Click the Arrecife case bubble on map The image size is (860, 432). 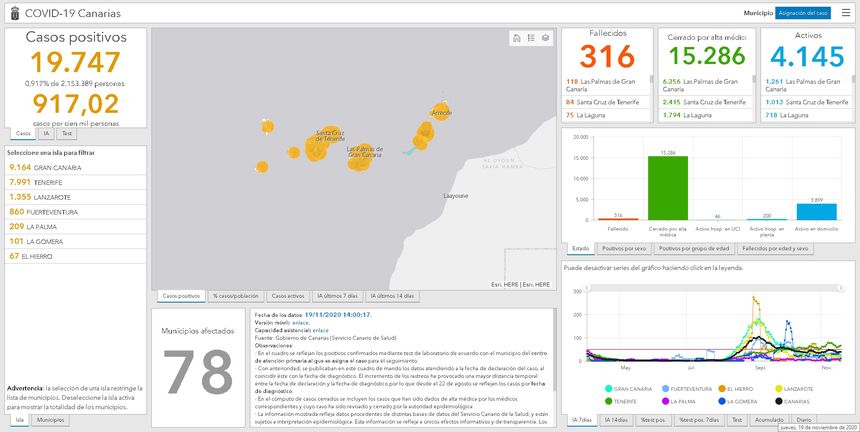click(x=440, y=112)
